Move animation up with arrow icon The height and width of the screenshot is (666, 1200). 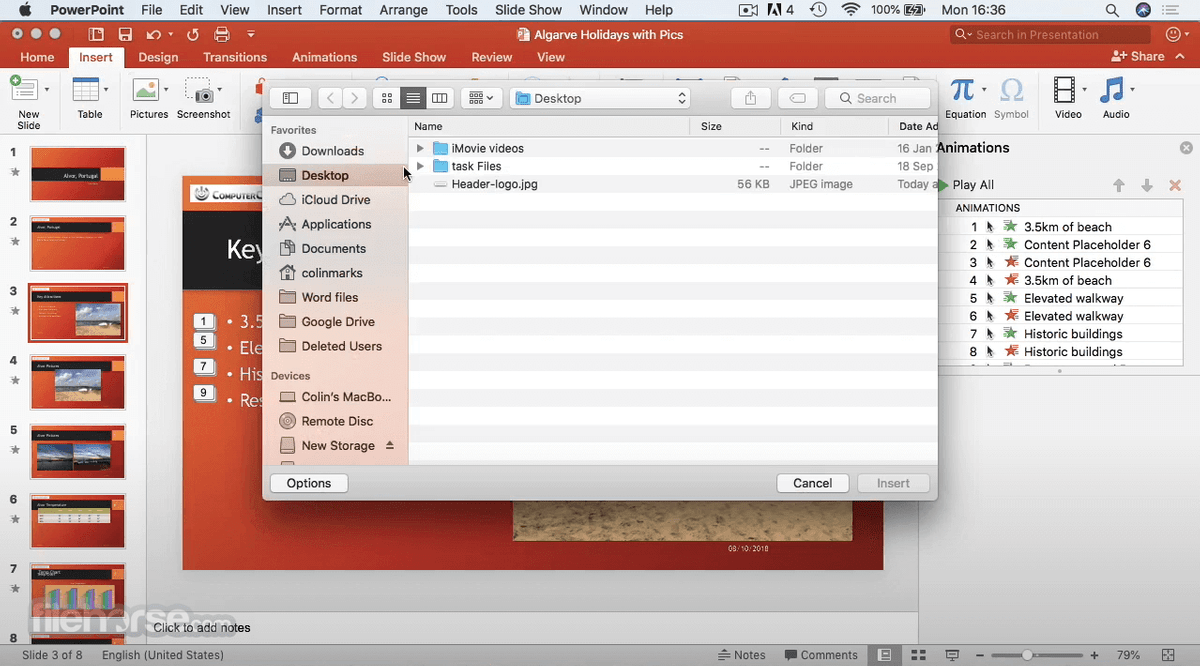pos(1119,185)
